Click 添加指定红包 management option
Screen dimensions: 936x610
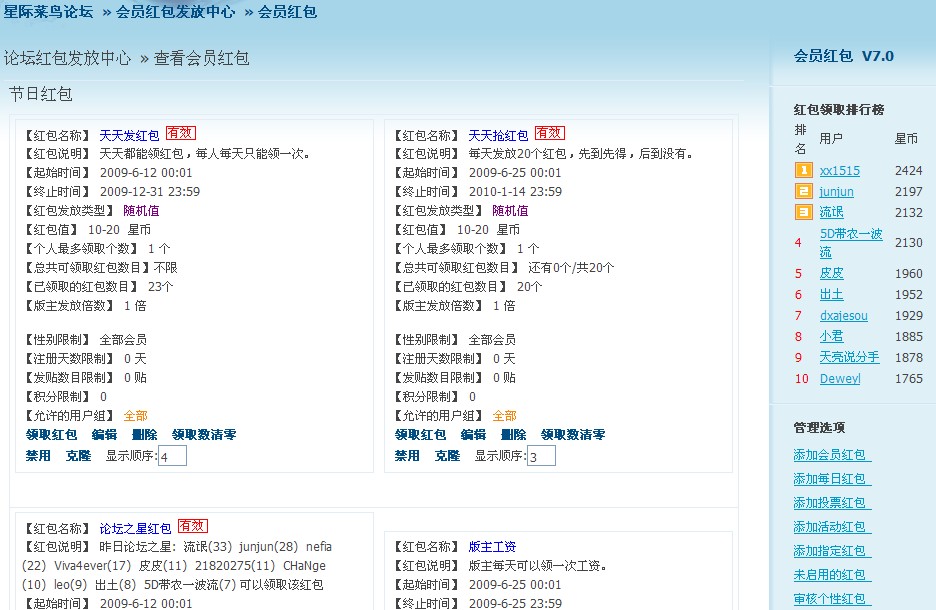pyautogui.click(x=832, y=550)
